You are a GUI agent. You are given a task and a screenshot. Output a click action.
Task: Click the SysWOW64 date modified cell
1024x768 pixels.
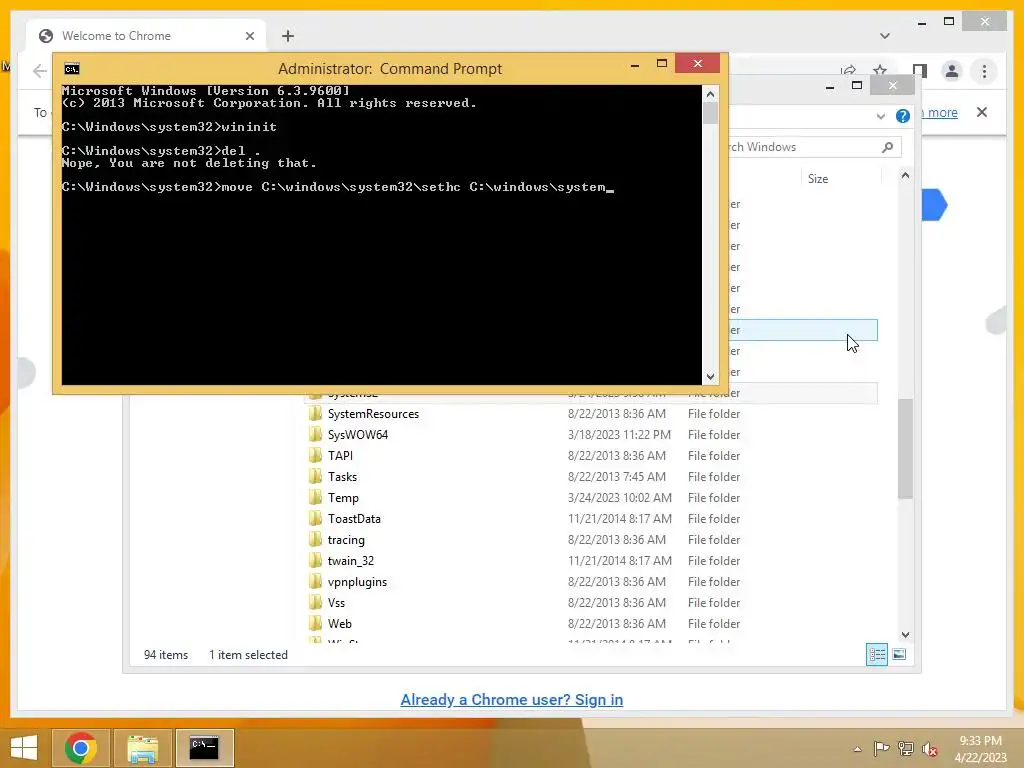click(619, 435)
